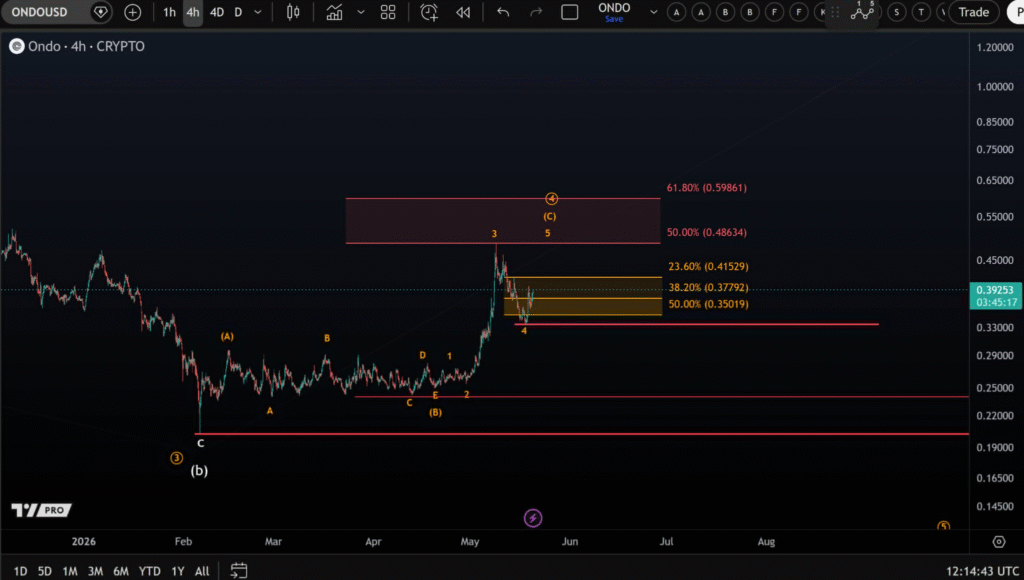The width and height of the screenshot is (1024, 580).
Task: Select the 23.60% (0.41529) Fibonacci label
Action: [x=709, y=266]
